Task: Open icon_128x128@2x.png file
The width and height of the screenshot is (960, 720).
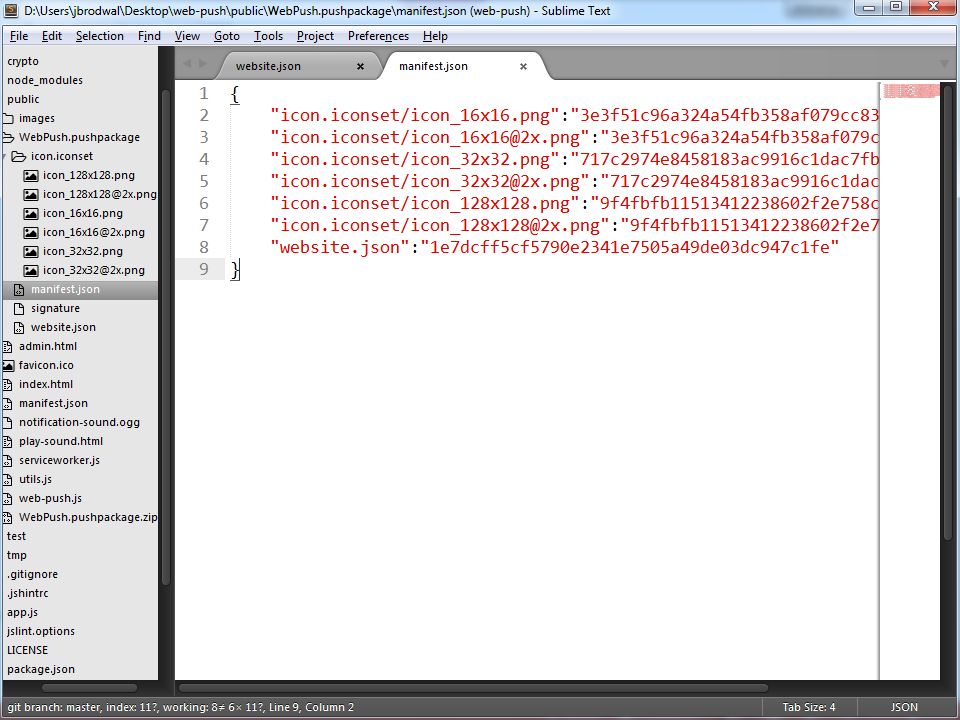Action: [x=99, y=194]
